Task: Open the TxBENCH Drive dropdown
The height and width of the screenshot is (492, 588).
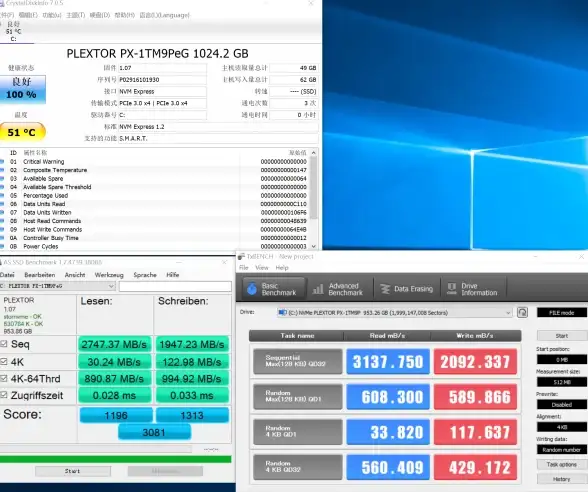Action: [394, 312]
